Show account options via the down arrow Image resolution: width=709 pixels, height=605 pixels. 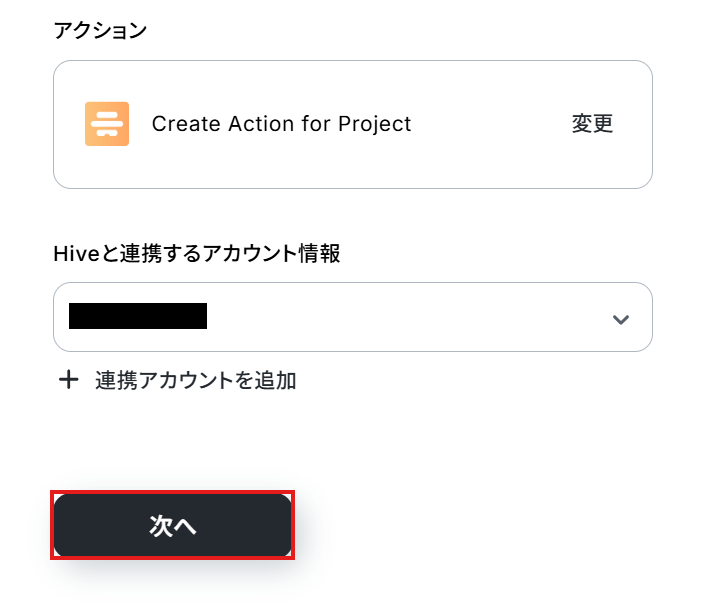(621, 319)
